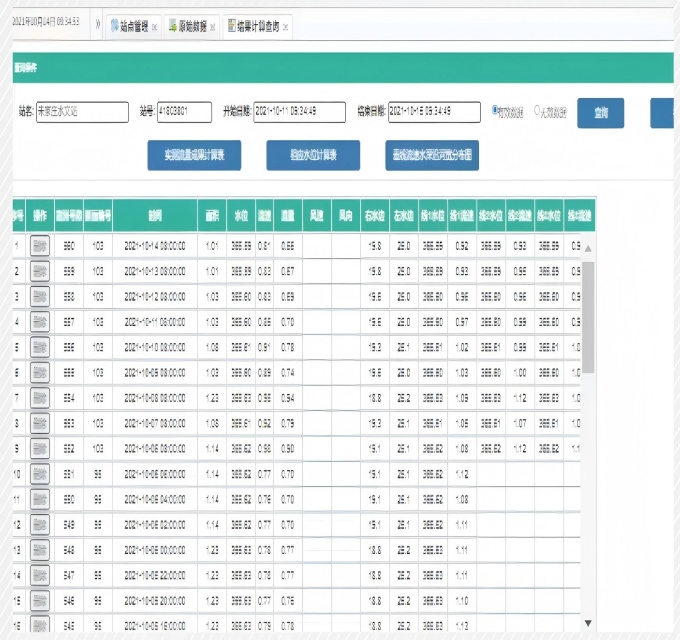Click the operation icon in row 13

point(40,549)
